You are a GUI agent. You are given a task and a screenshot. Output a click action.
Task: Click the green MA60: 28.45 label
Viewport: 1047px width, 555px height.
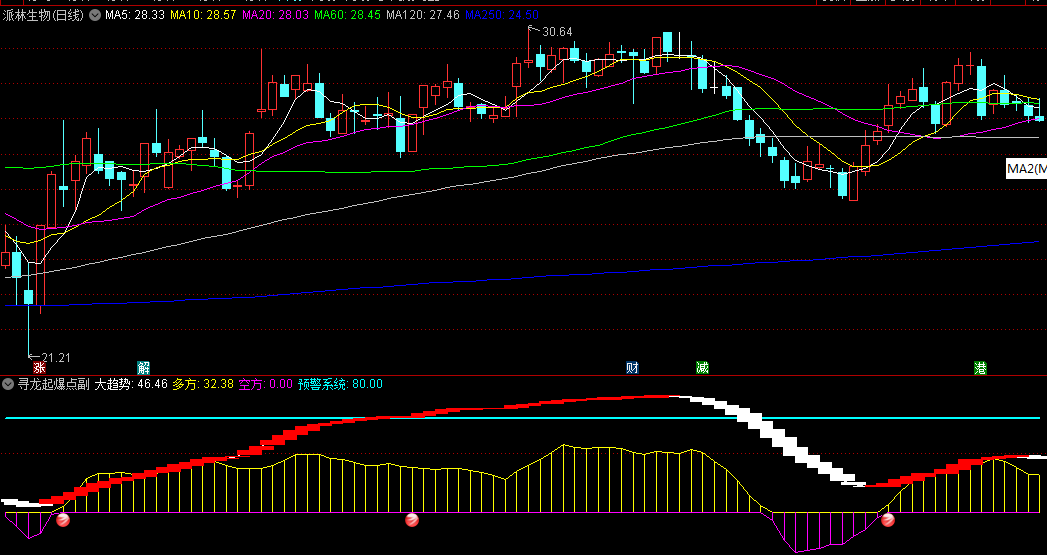click(347, 15)
